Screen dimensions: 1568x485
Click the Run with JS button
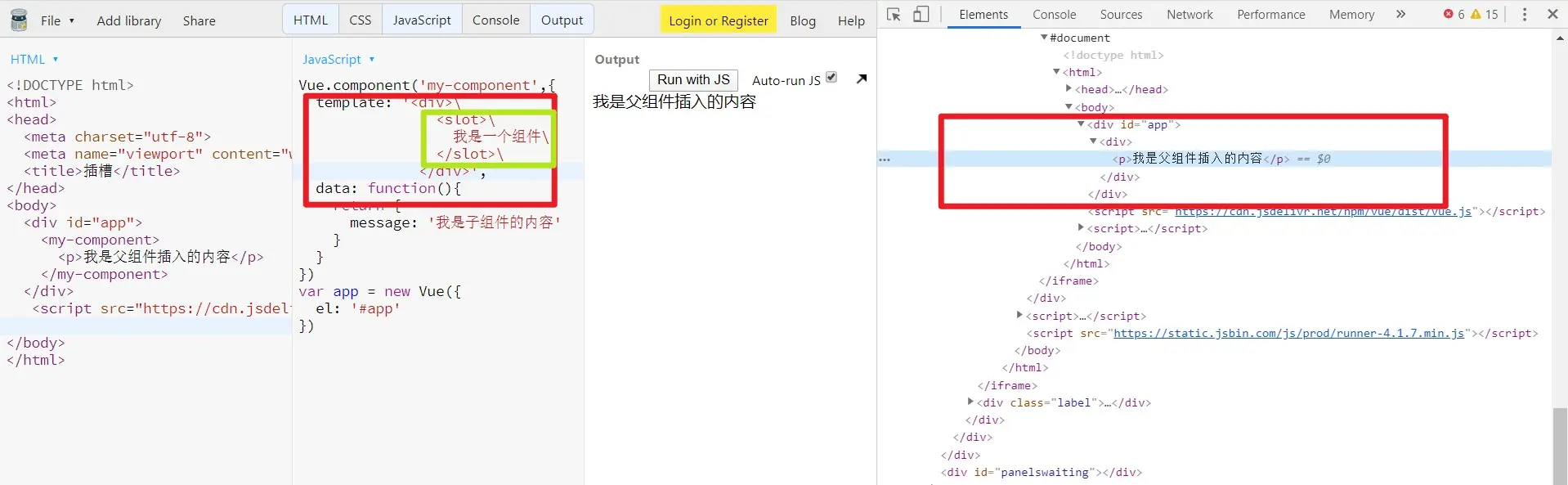[693, 79]
